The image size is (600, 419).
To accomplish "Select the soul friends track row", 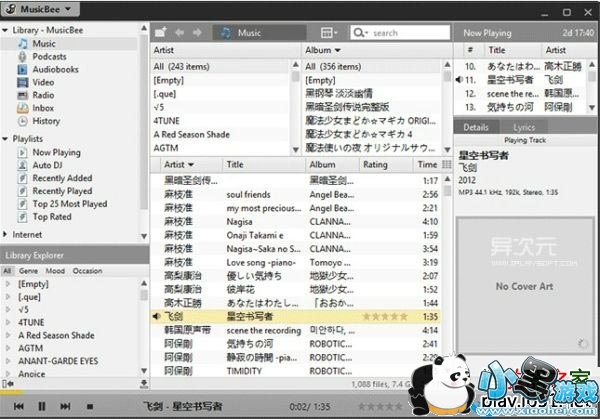I will tap(295, 194).
